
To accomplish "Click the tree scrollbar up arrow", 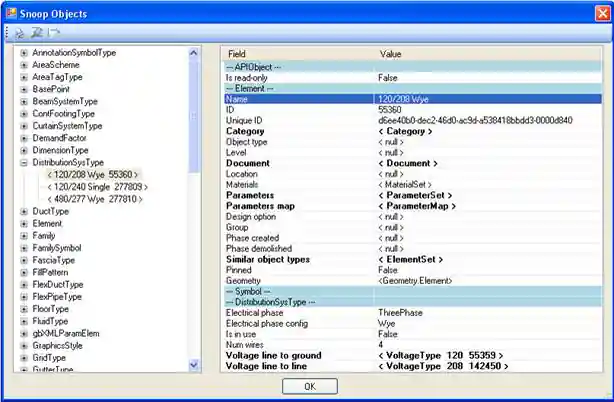I will tap(194, 50).
